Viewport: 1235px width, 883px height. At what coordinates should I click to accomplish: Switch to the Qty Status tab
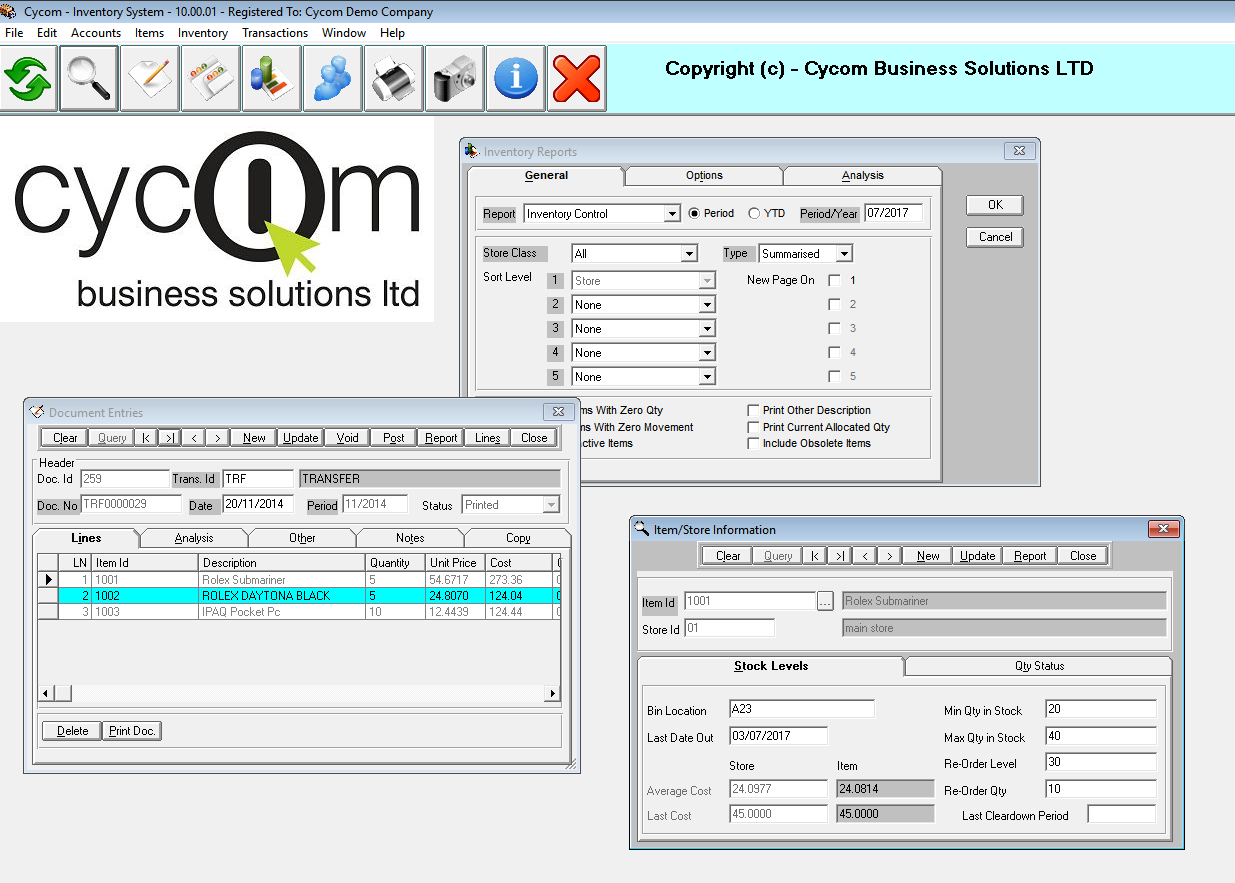click(x=1039, y=666)
